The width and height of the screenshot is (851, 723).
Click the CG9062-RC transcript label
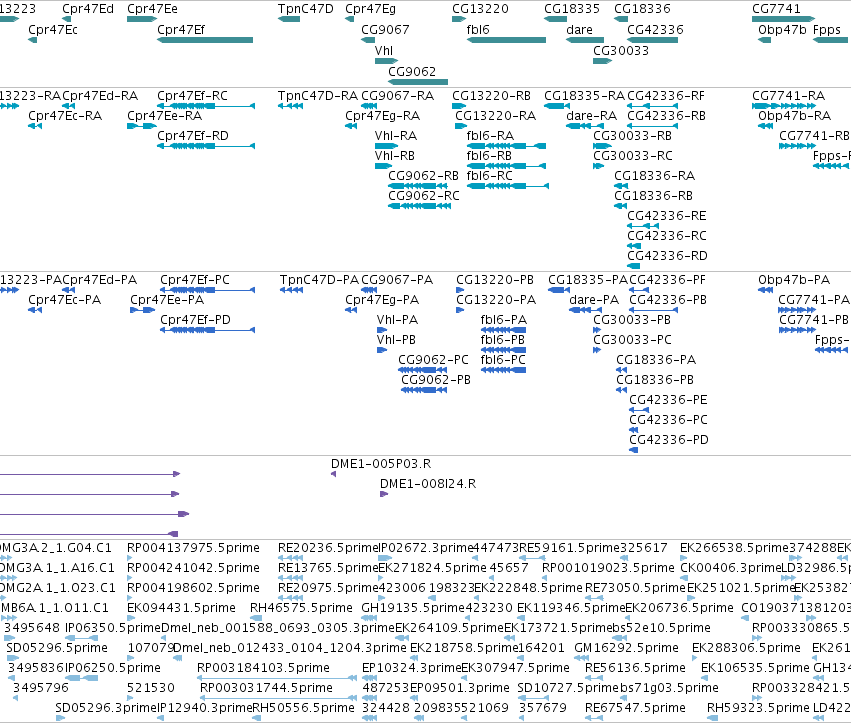[x=424, y=195]
